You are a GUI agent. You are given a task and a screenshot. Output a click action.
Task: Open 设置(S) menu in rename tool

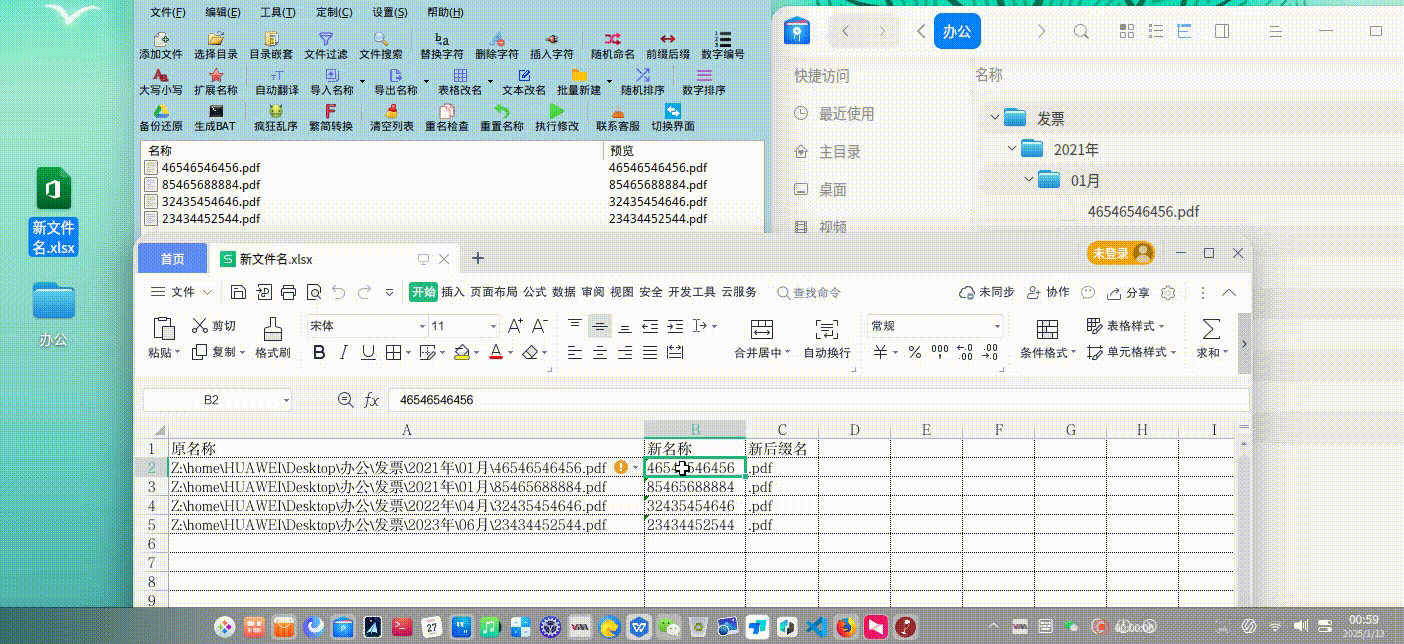point(390,12)
